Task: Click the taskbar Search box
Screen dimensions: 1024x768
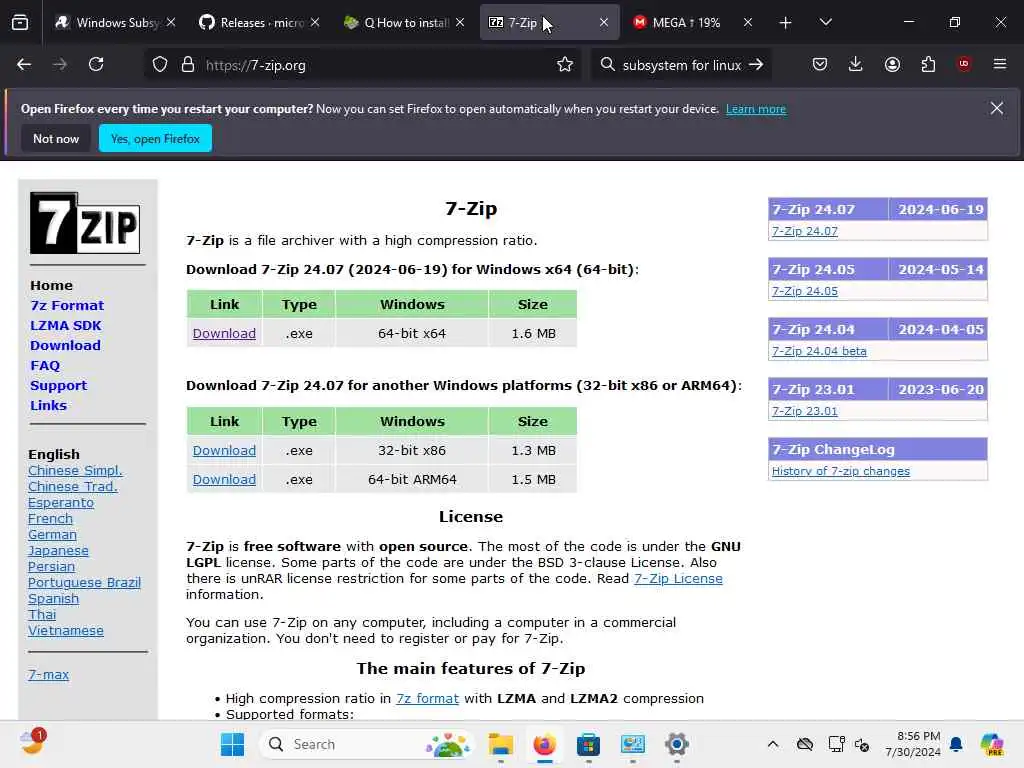Action: pos(367,744)
